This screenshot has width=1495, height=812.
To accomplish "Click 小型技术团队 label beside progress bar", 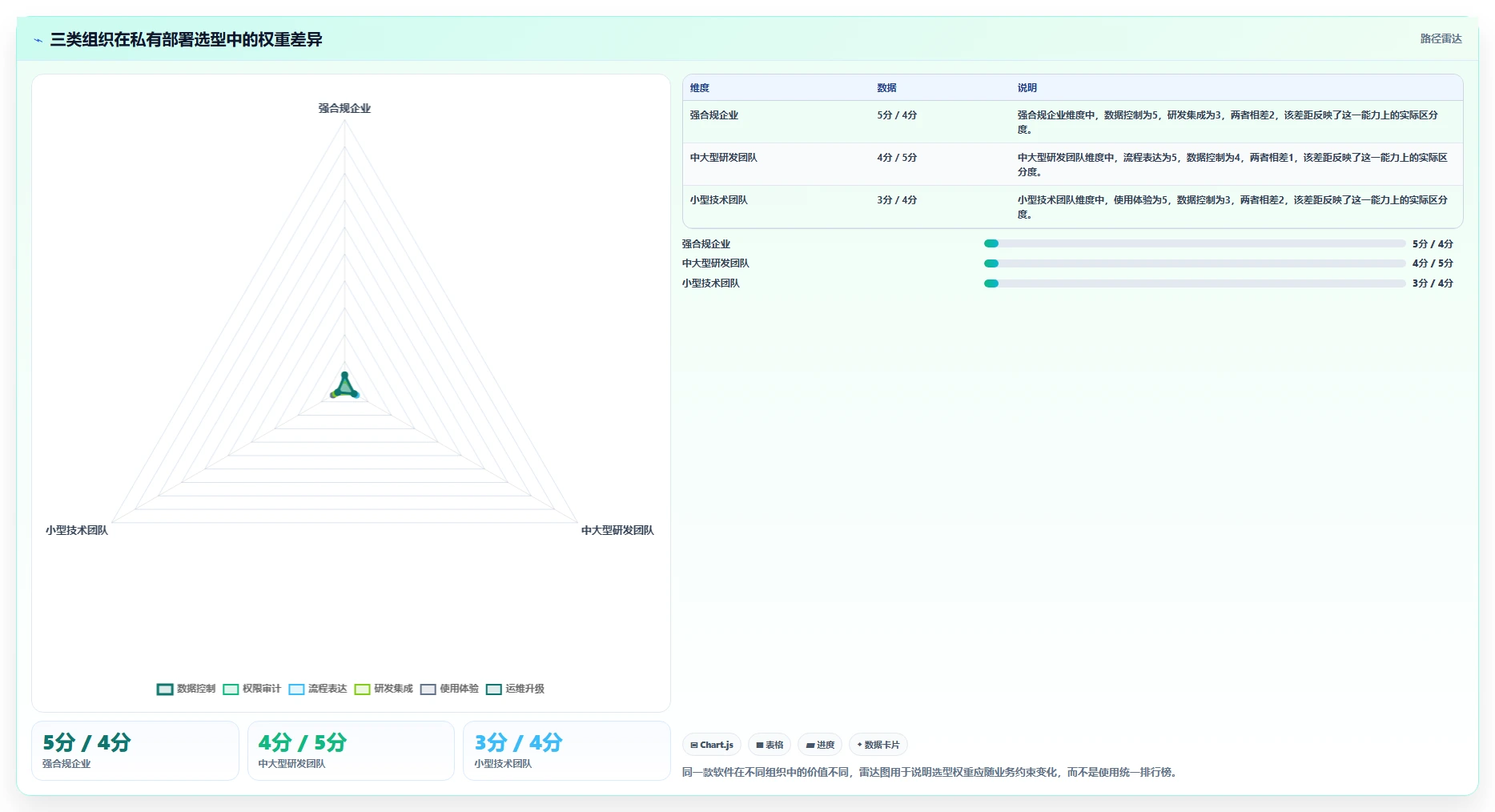I will click(x=711, y=283).
